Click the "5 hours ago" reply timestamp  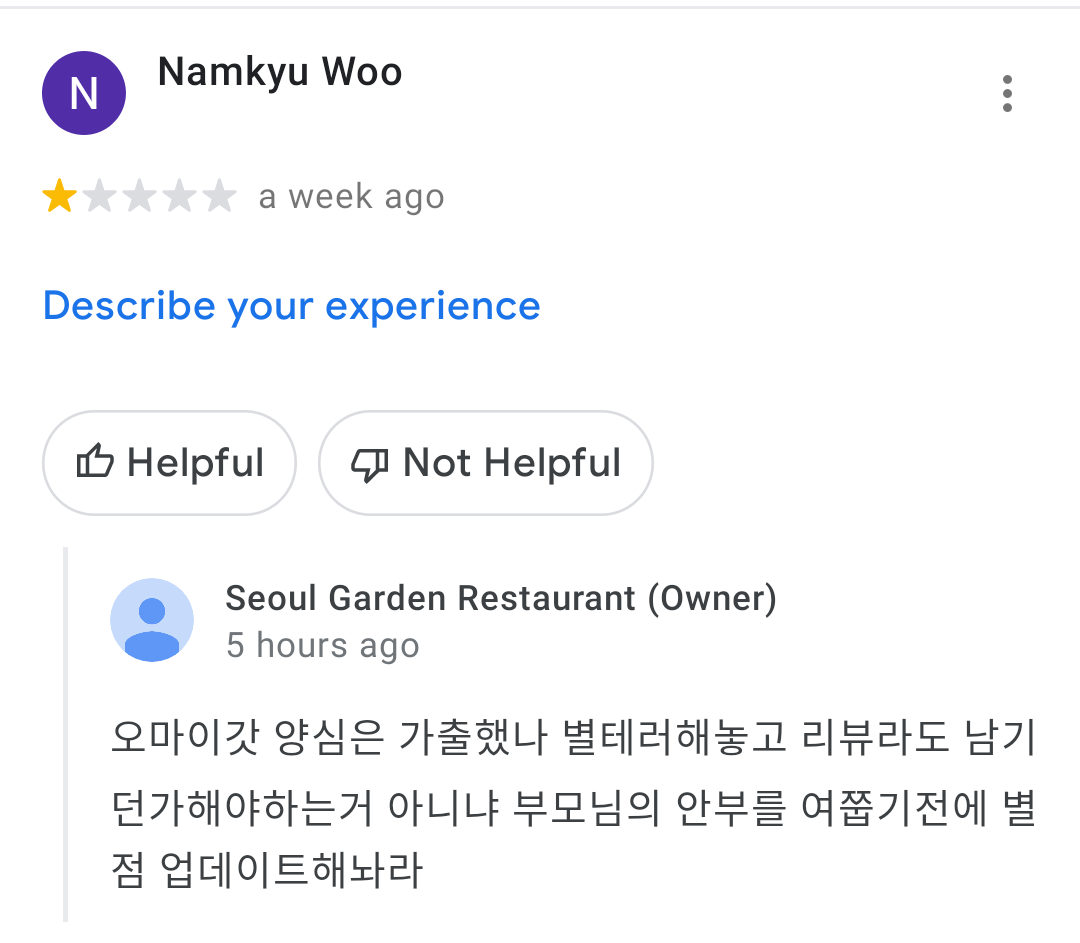pos(322,645)
